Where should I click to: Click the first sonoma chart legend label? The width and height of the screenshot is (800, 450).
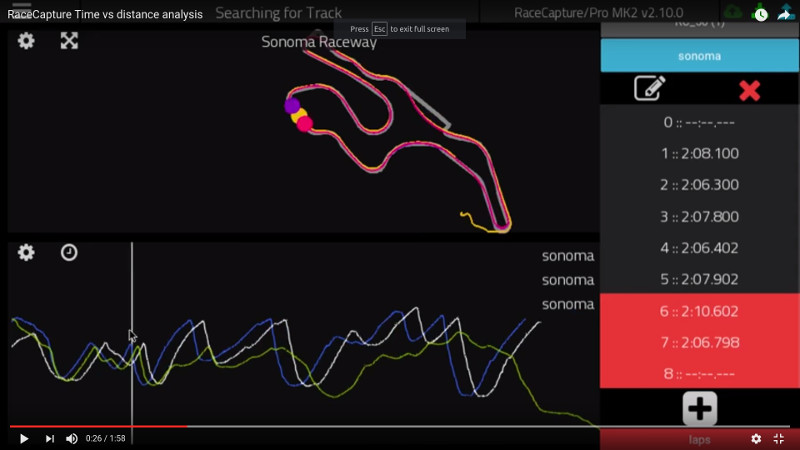click(568, 256)
